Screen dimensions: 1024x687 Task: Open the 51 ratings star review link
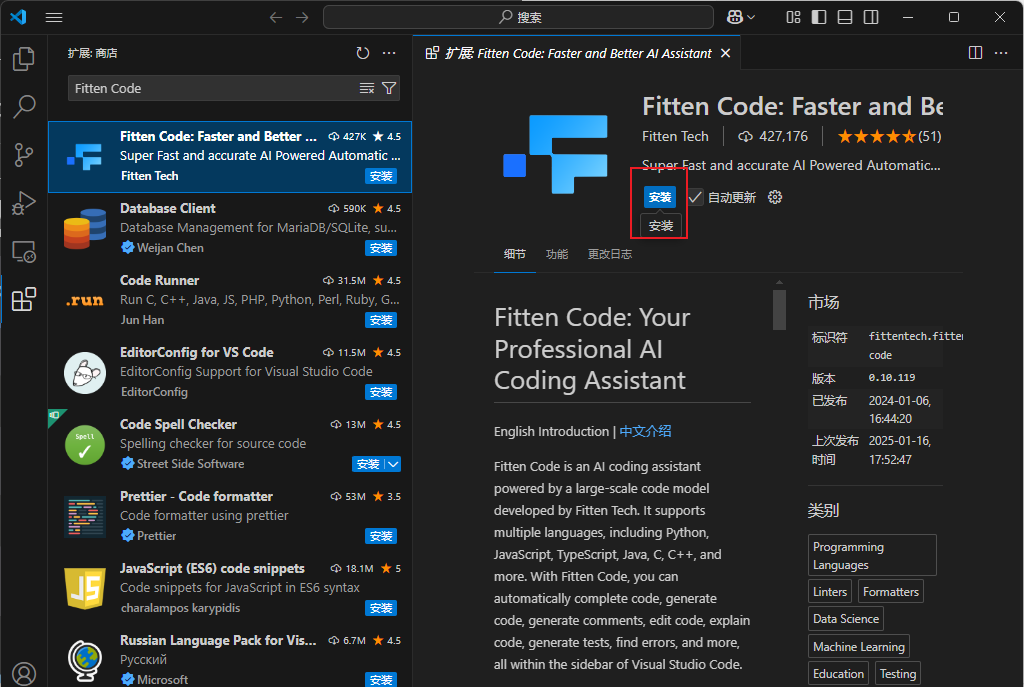point(889,136)
